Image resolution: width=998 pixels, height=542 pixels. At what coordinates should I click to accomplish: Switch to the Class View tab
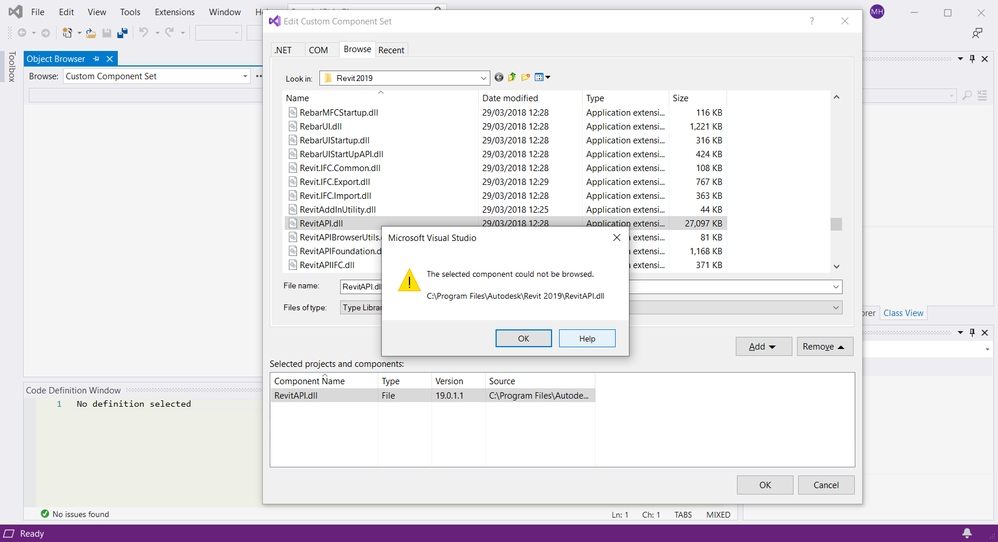903,313
